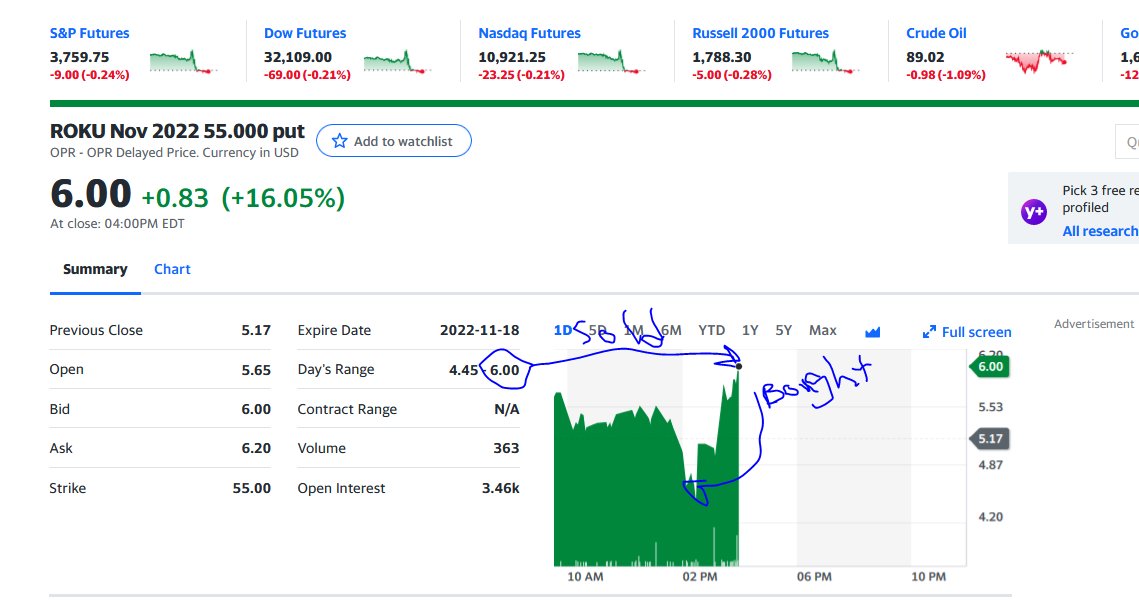Click the Open Interest value 3.46k
This screenshot has height=608, width=1139.
500,488
